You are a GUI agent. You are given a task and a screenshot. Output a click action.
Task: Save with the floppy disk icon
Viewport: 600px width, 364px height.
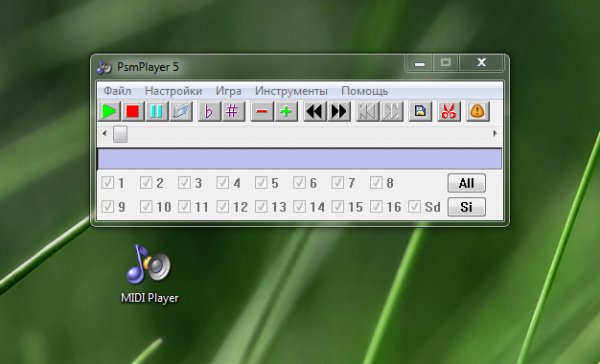point(420,112)
